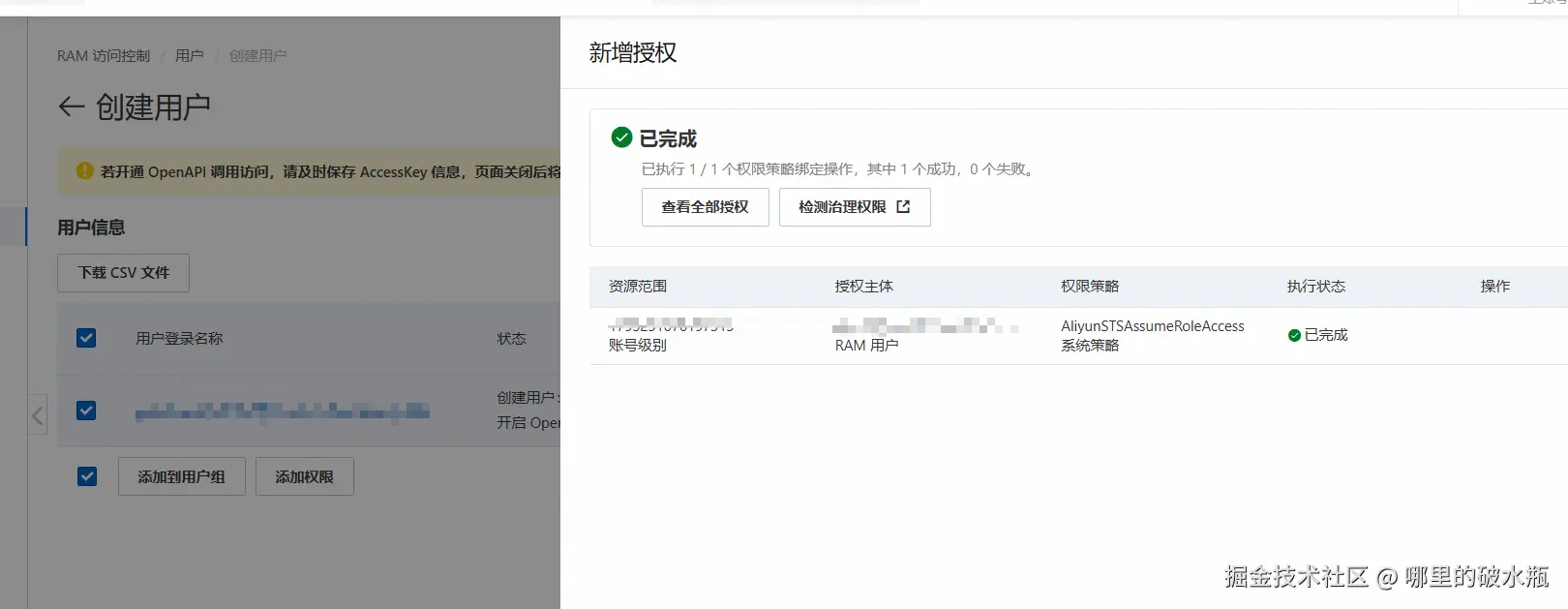This screenshot has height=609, width=1568.
Task: Click the 已完成 status text in the table row
Action: (1326, 335)
